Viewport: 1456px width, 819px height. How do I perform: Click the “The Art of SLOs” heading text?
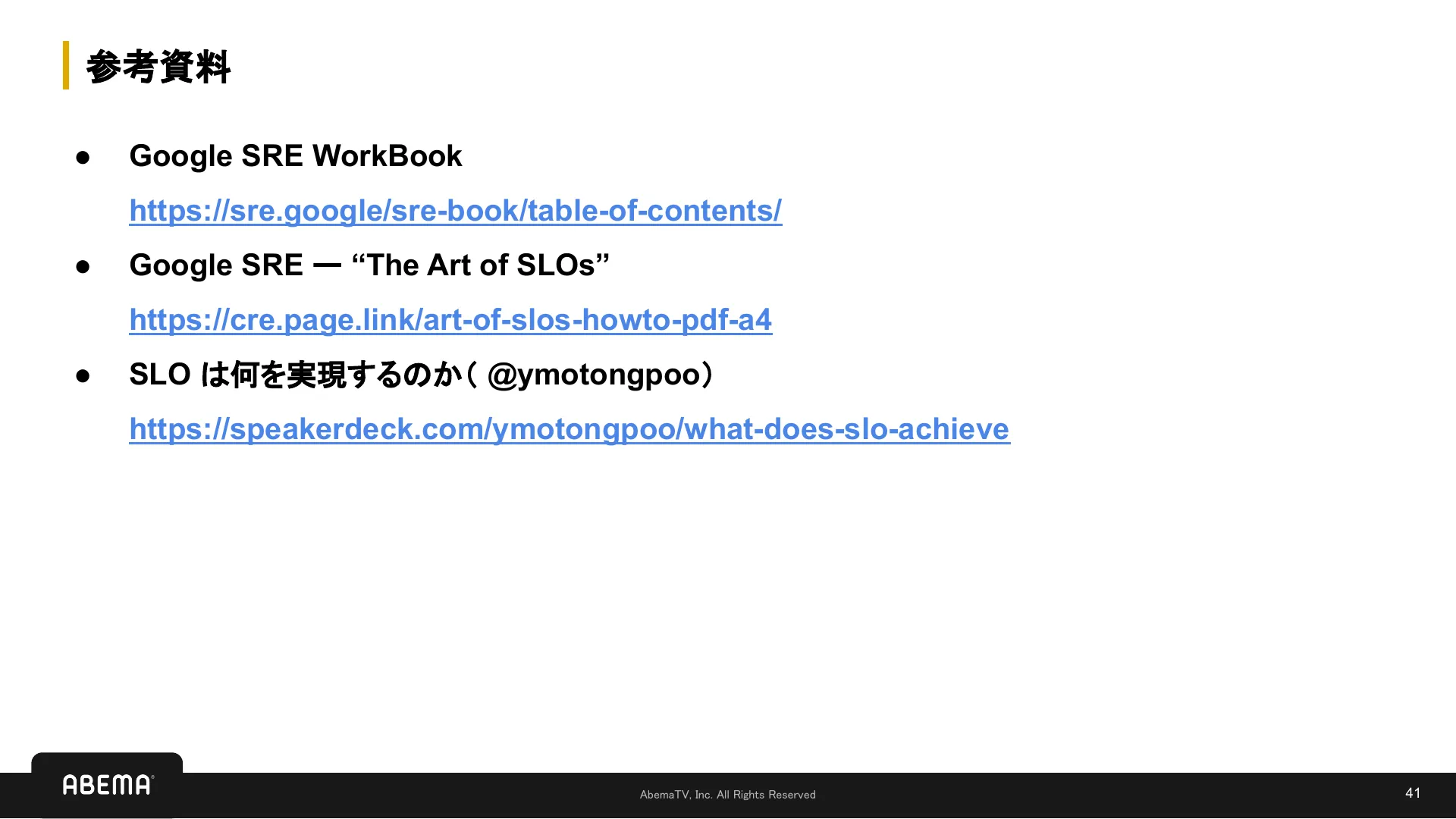(481, 265)
